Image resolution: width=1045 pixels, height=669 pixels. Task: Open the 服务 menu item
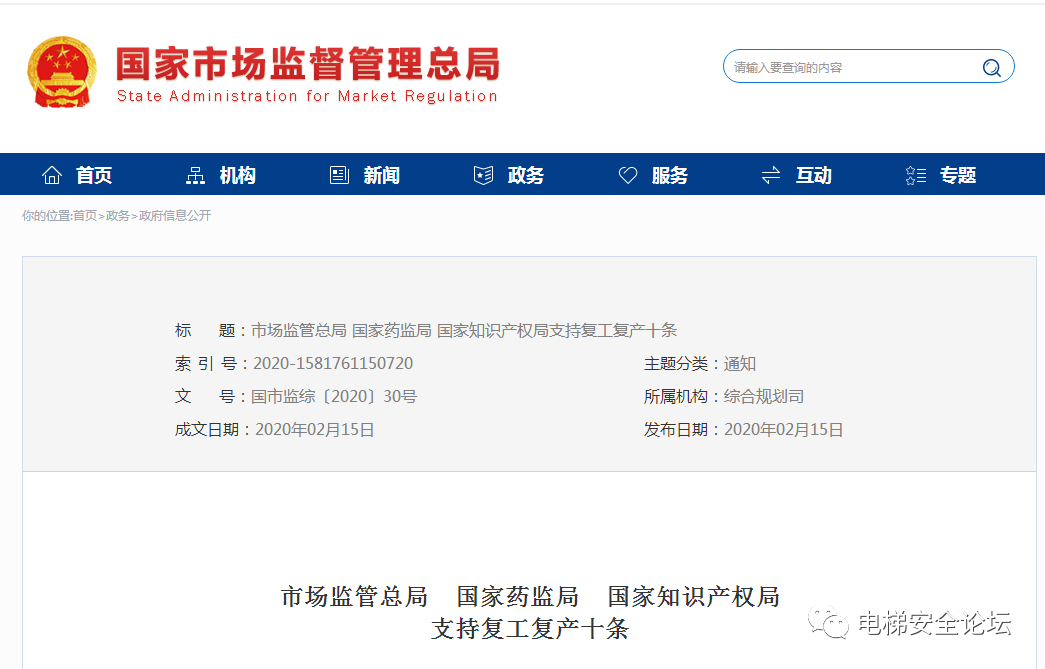point(670,176)
